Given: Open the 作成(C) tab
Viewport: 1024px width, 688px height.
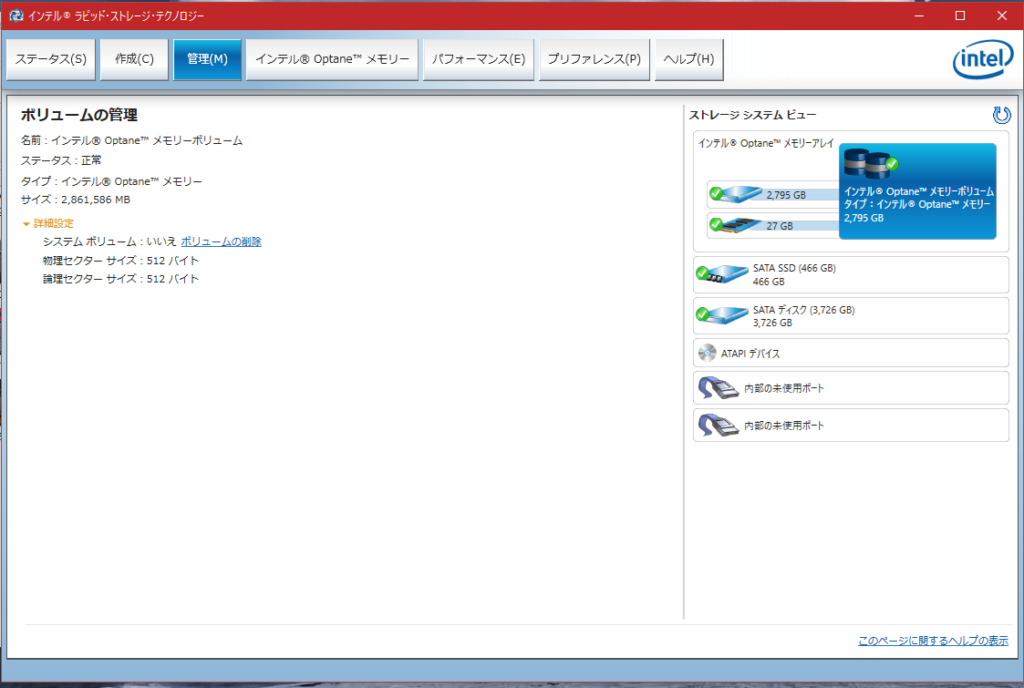Looking at the screenshot, I should pyautogui.click(x=134, y=59).
